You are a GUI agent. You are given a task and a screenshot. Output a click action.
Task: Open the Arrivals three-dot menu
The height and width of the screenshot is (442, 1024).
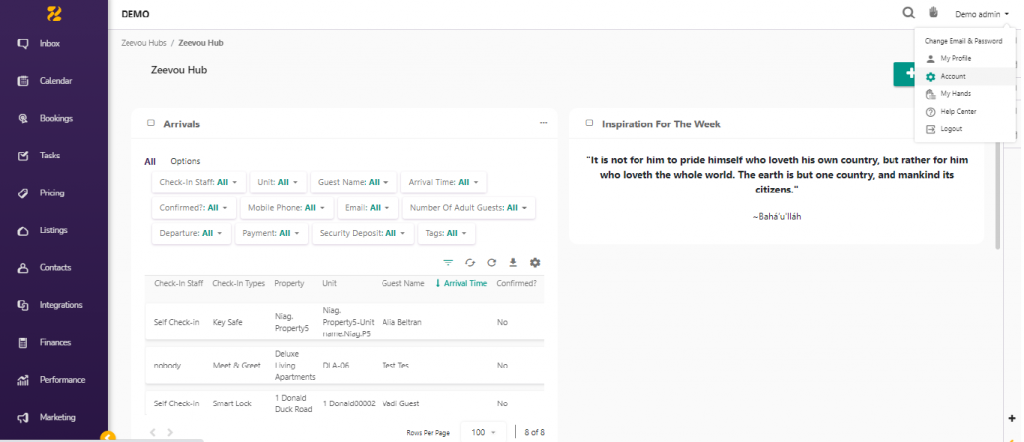coord(543,123)
